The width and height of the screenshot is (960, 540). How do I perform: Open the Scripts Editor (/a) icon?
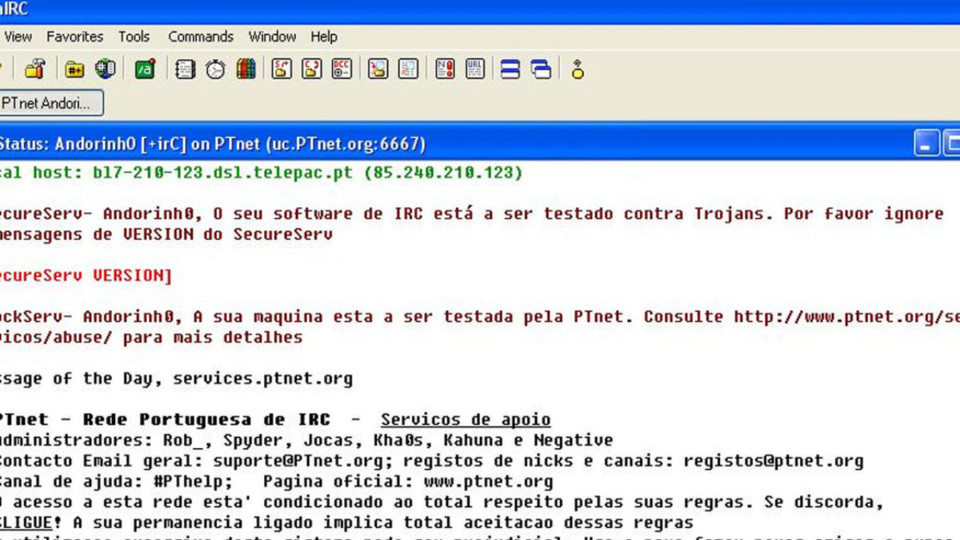145,69
